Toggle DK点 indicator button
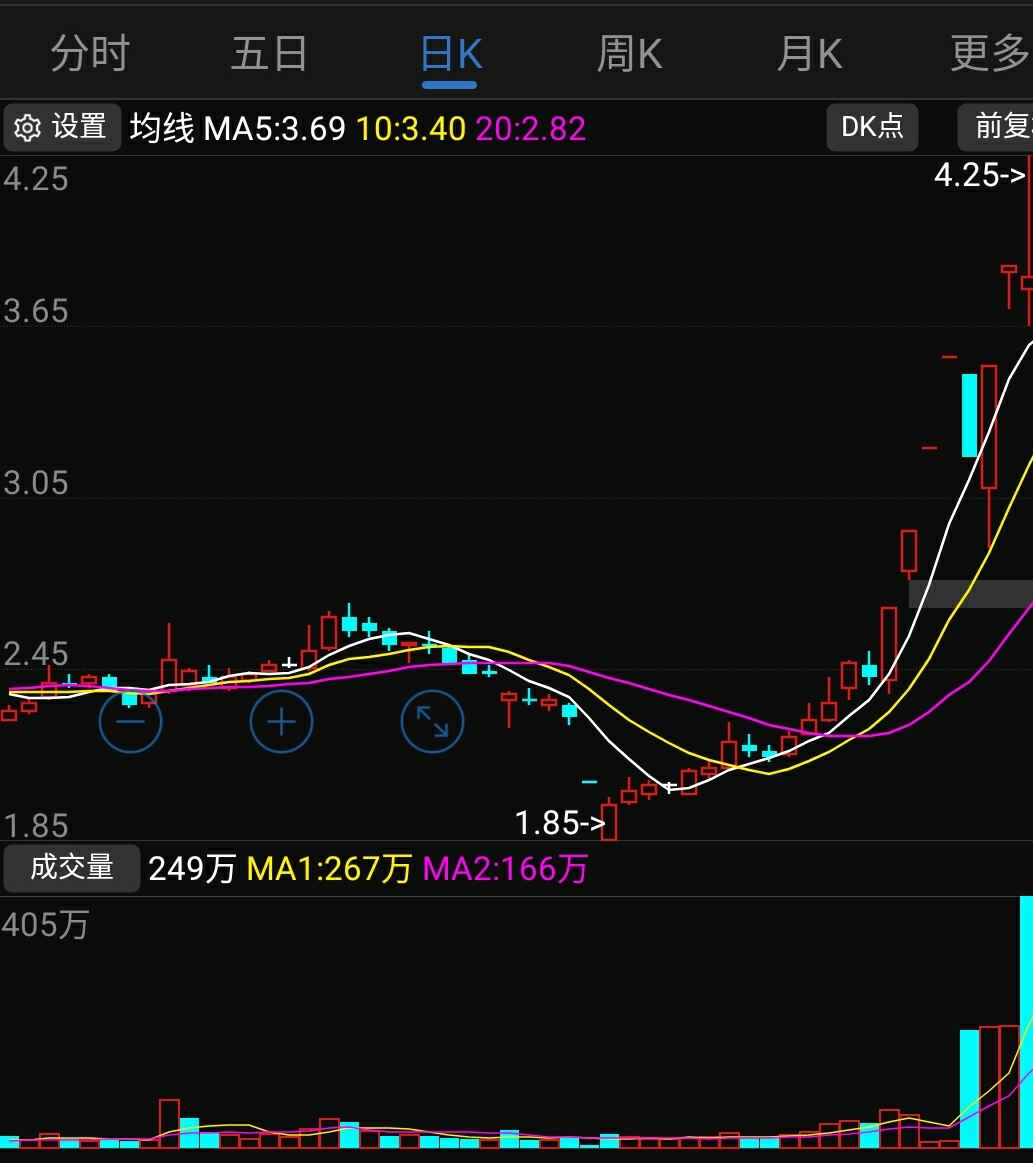 coord(872,127)
